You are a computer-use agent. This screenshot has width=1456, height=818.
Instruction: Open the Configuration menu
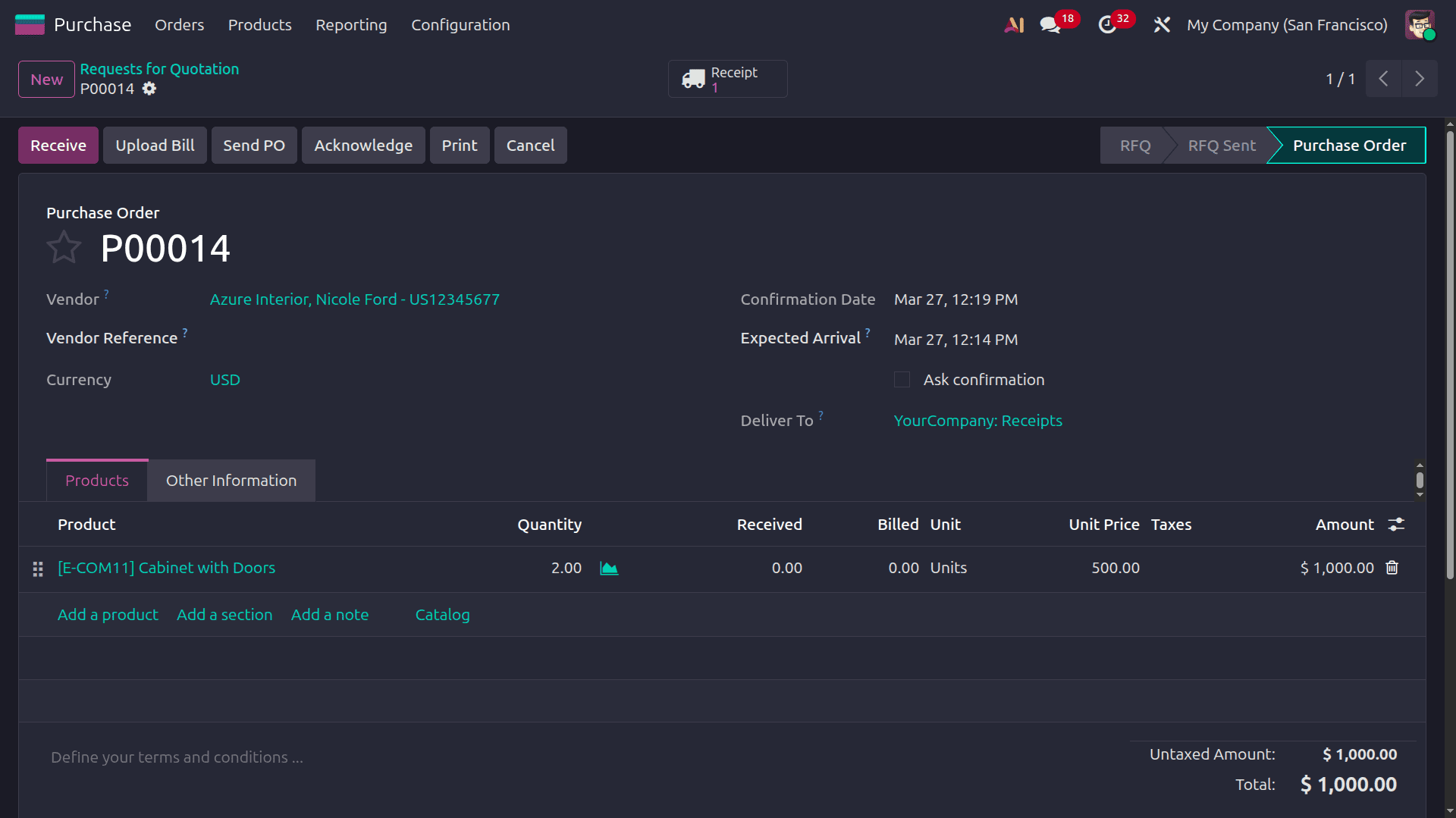[460, 24]
